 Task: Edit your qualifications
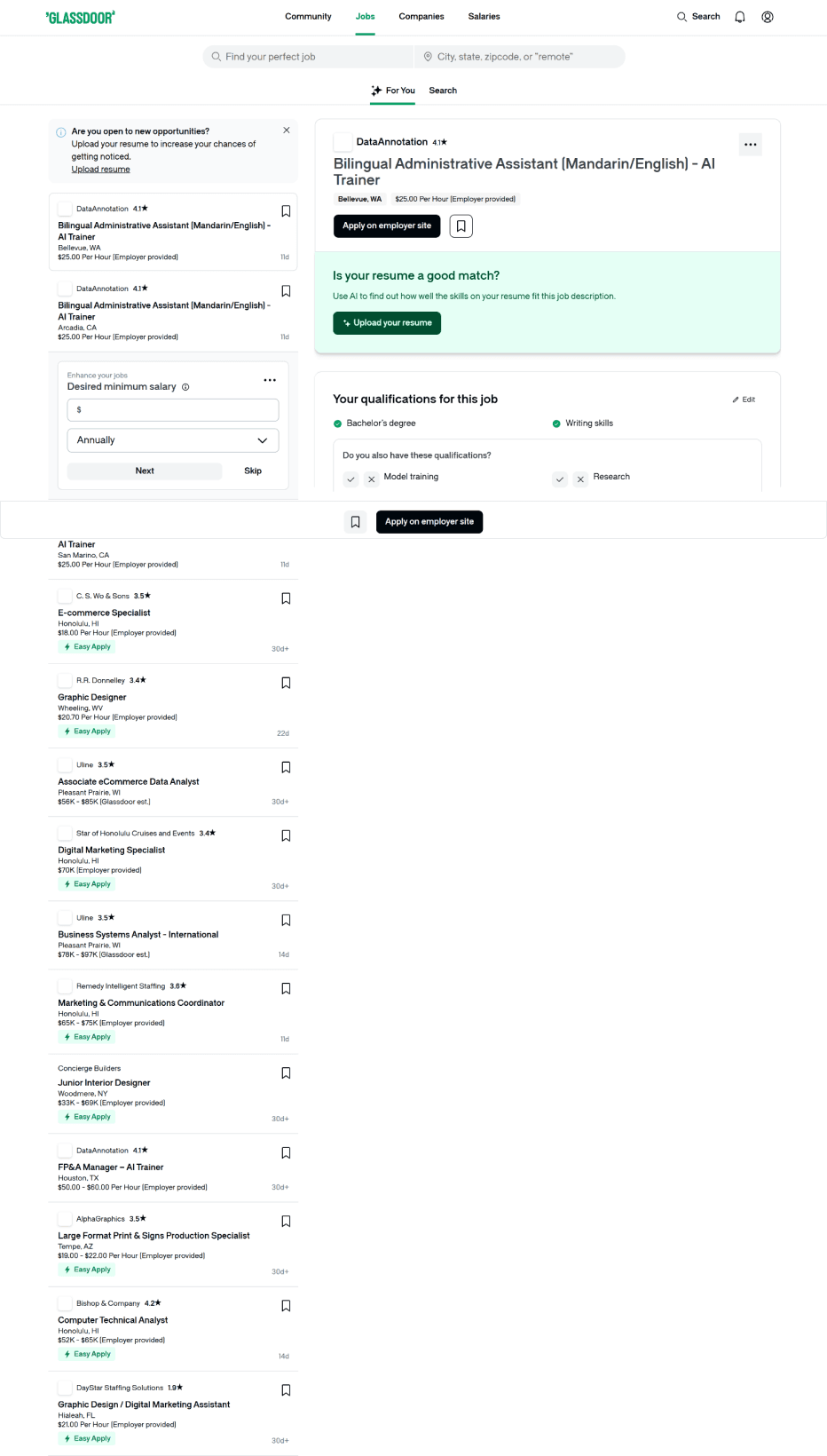[744, 400]
